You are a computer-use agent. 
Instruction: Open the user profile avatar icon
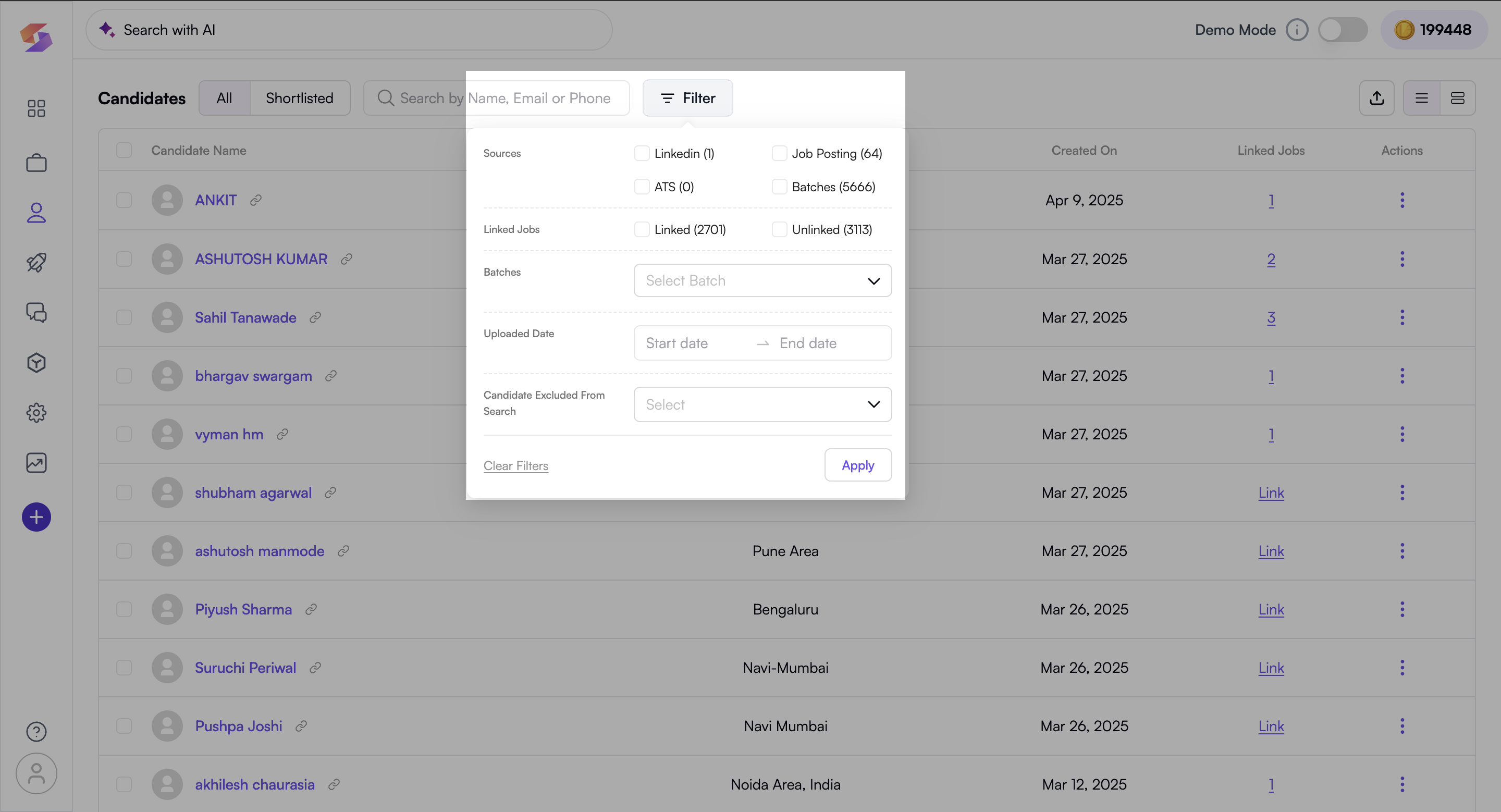tap(36, 773)
